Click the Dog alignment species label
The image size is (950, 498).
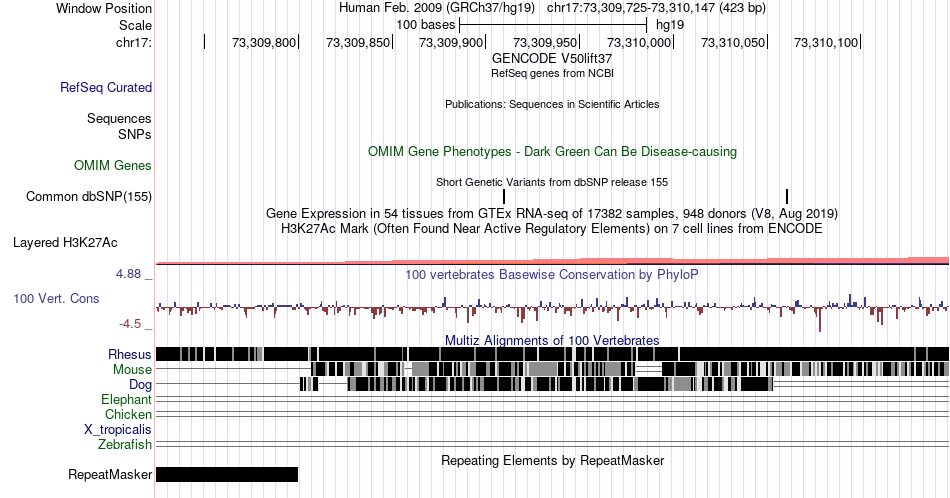tap(140, 384)
